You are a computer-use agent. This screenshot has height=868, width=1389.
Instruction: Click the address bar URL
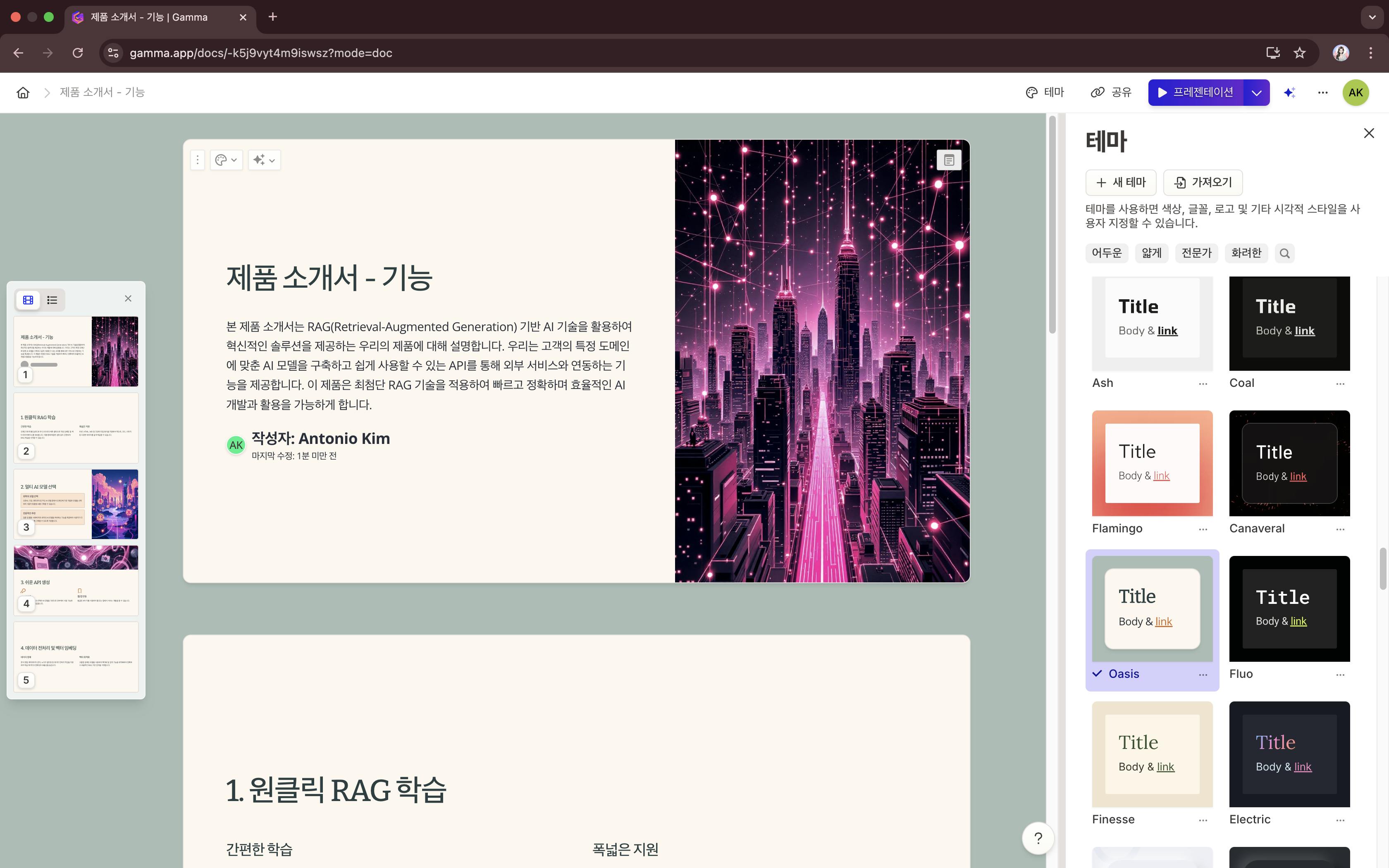pos(260,53)
